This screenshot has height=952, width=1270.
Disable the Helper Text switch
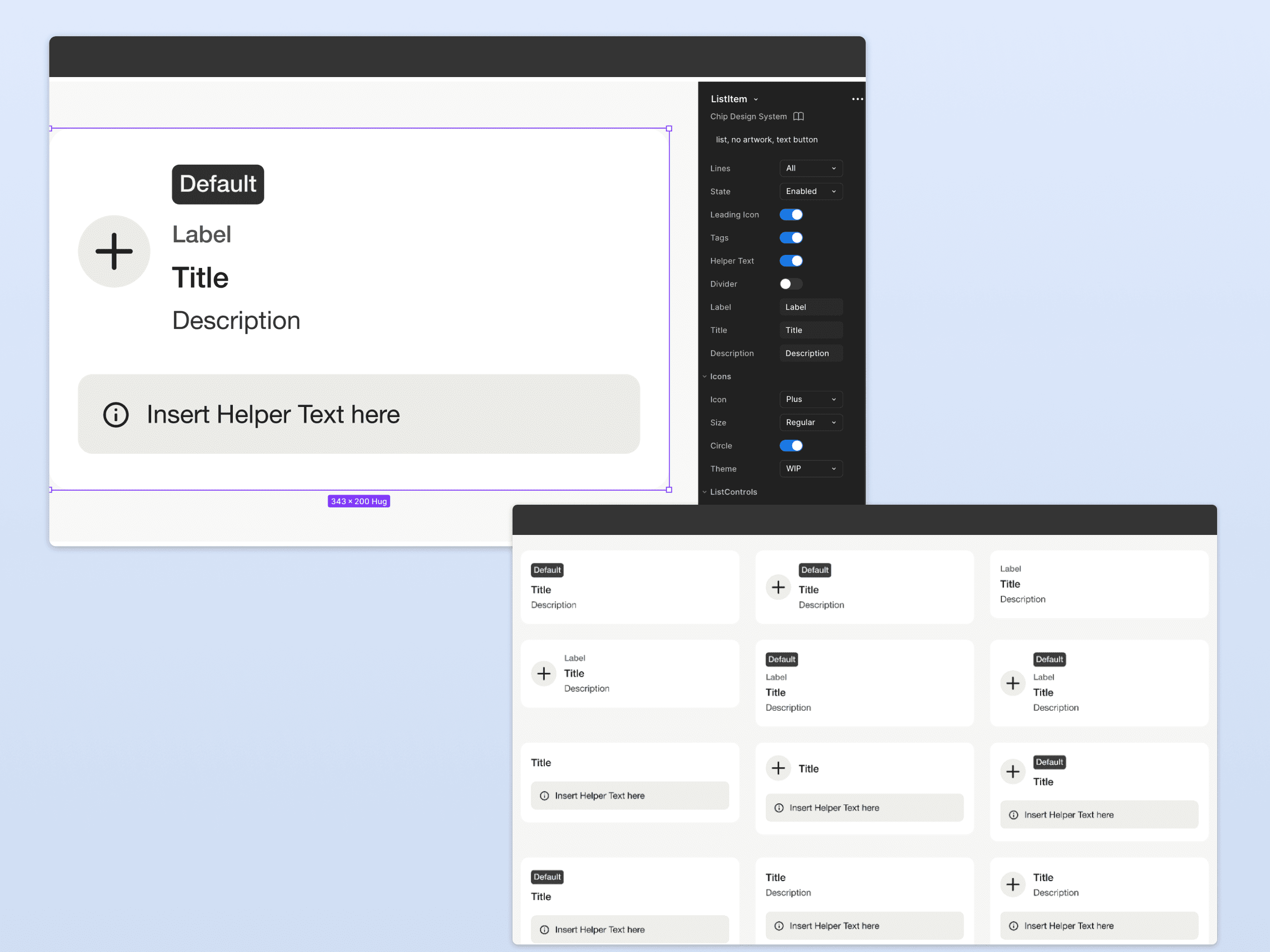tap(791, 260)
